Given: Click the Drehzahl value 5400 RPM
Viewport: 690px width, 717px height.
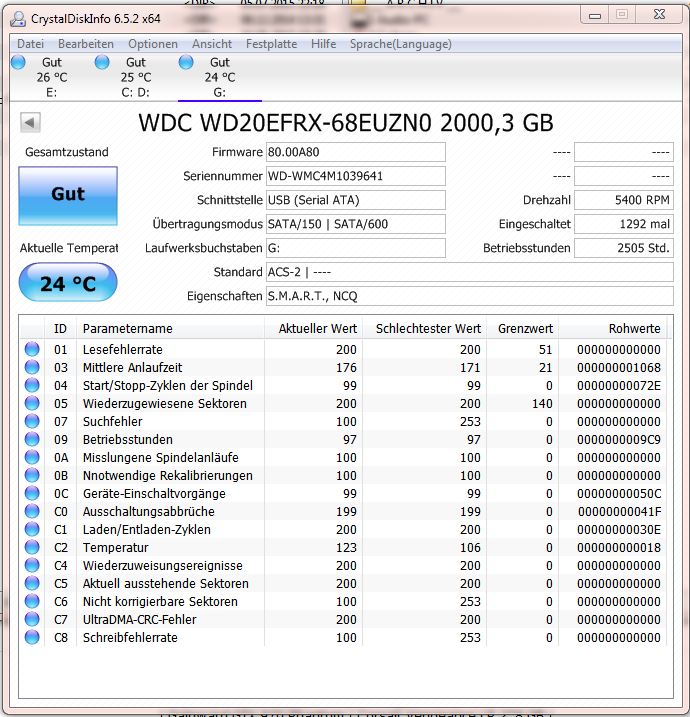Looking at the screenshot, I should pyautogui.click(x=624, y=200).
